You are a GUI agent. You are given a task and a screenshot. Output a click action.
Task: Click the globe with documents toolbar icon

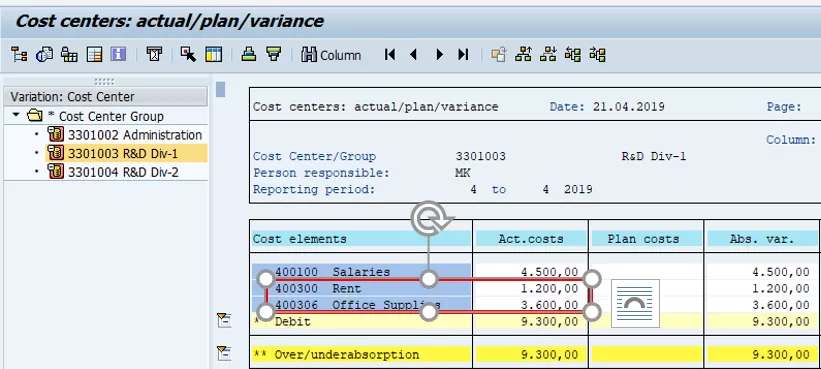pyautogui.click(x=44, y=54)
